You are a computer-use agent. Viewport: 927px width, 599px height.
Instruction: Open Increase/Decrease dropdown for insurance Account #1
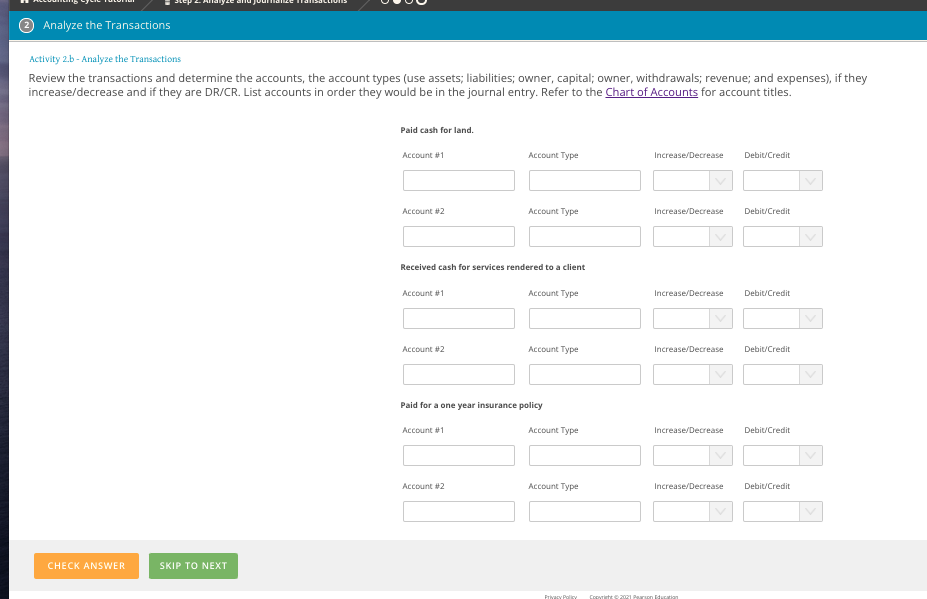[692, 455]
